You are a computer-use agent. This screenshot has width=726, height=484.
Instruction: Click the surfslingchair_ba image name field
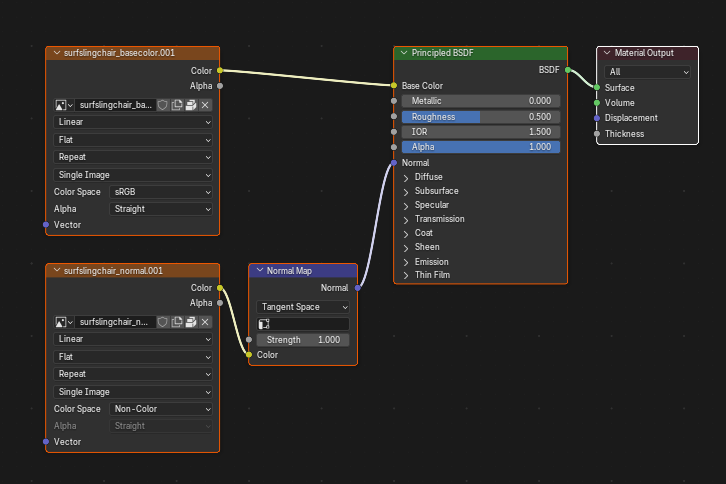tap(115, 105)
